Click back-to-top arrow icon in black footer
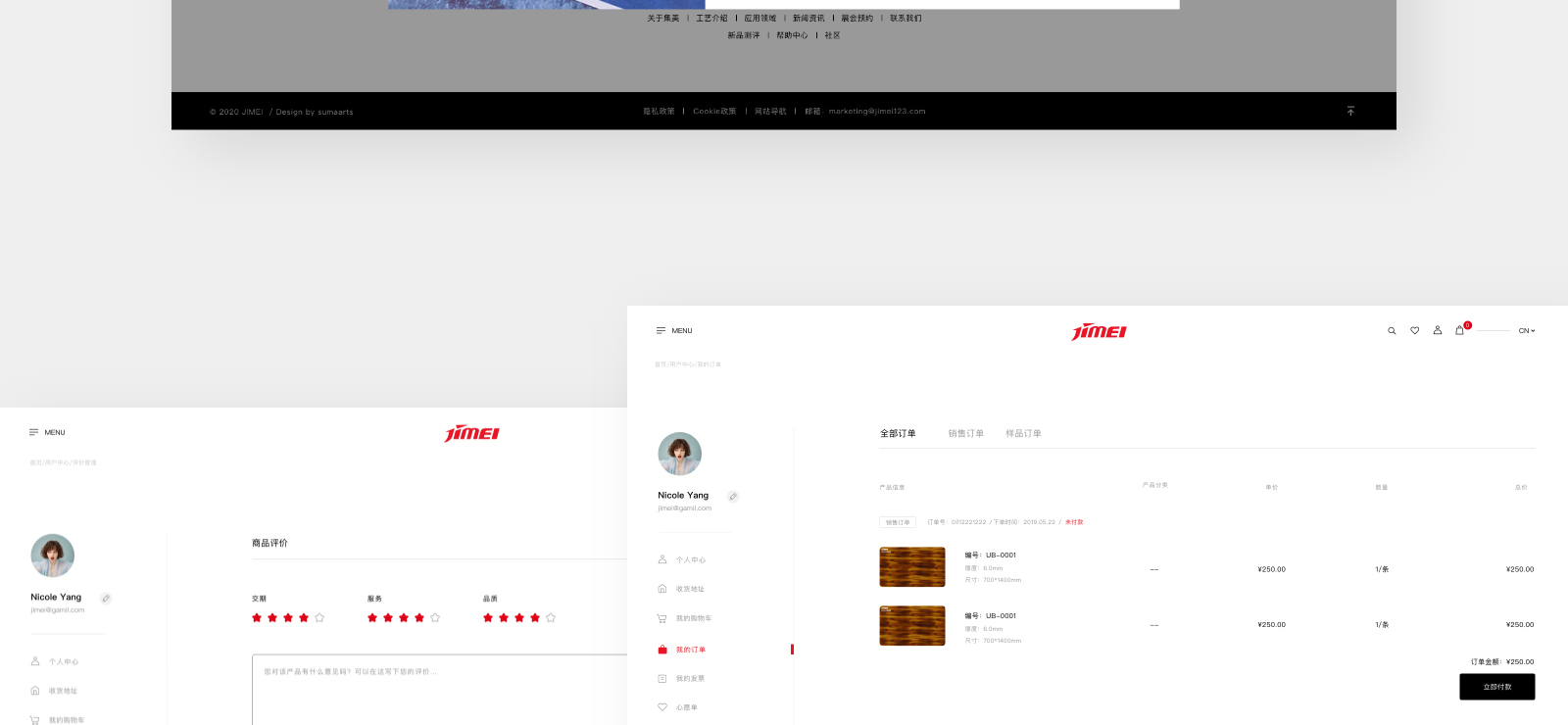The height and width of the screenshot is (725, 1568). coord(1350,111)
